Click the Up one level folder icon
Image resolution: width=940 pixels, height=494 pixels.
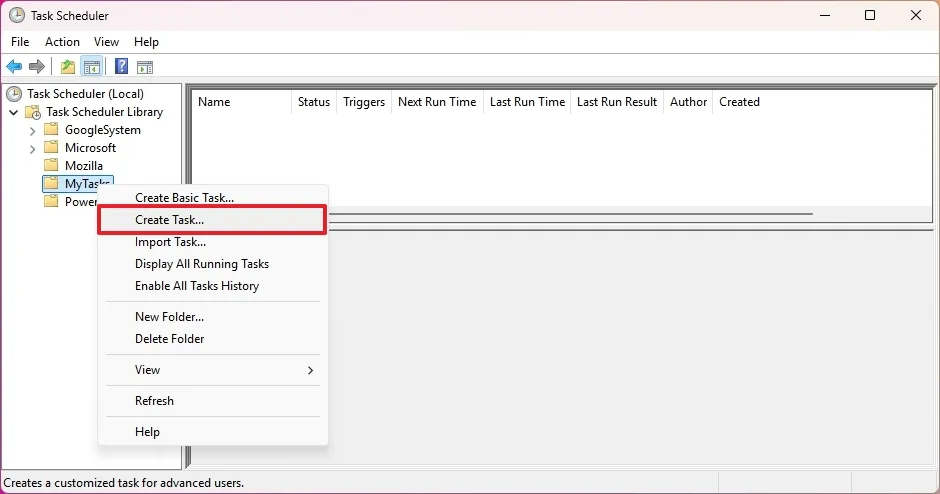tap(67, 67)
